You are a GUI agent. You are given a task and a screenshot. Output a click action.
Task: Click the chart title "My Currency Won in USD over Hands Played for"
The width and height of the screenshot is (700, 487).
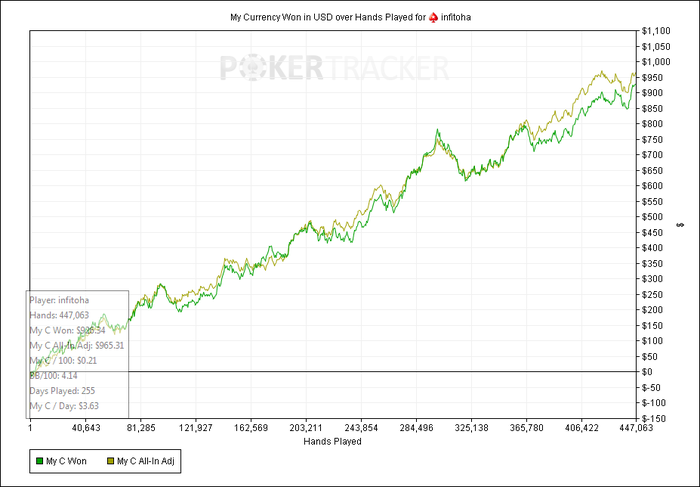point(328,17)
